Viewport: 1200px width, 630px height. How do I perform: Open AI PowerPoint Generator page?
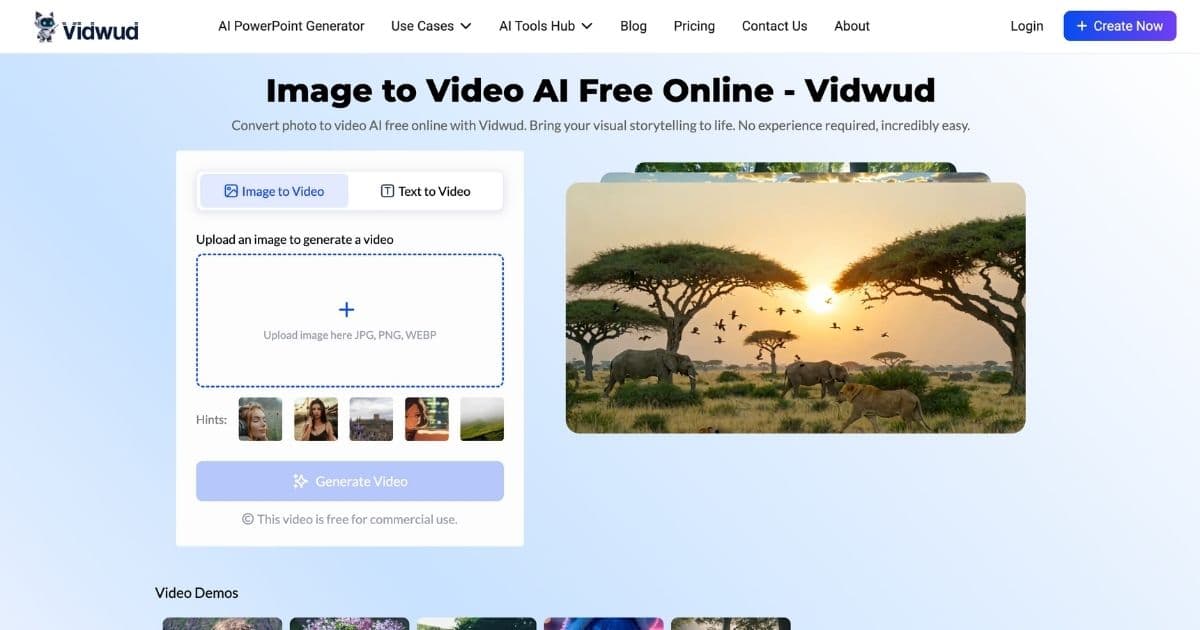[291, 26]
